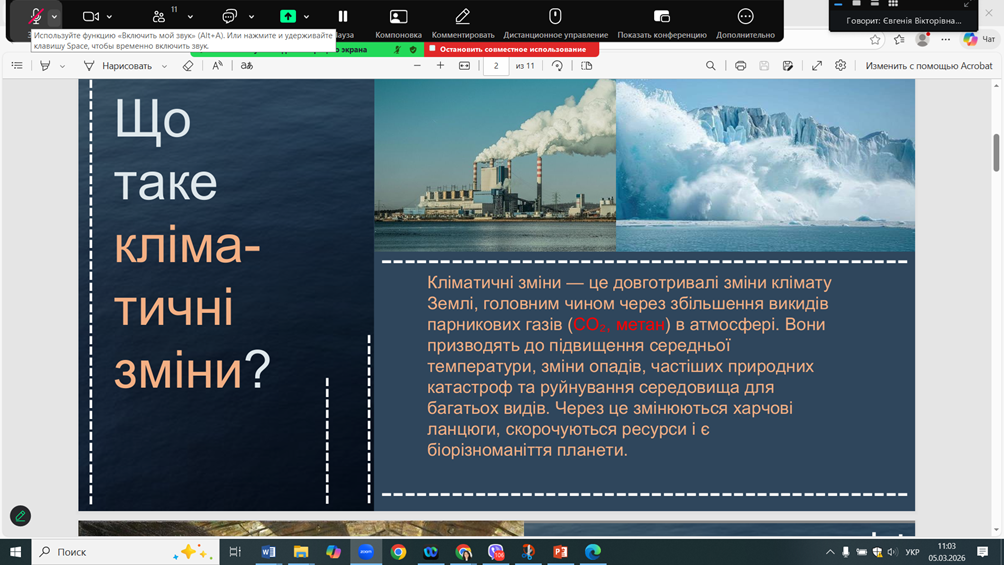Image resolution: width=1004 pixels, height=565 pixels.
Task: Rotate the PDF page
Action: [x=557, y=66]
